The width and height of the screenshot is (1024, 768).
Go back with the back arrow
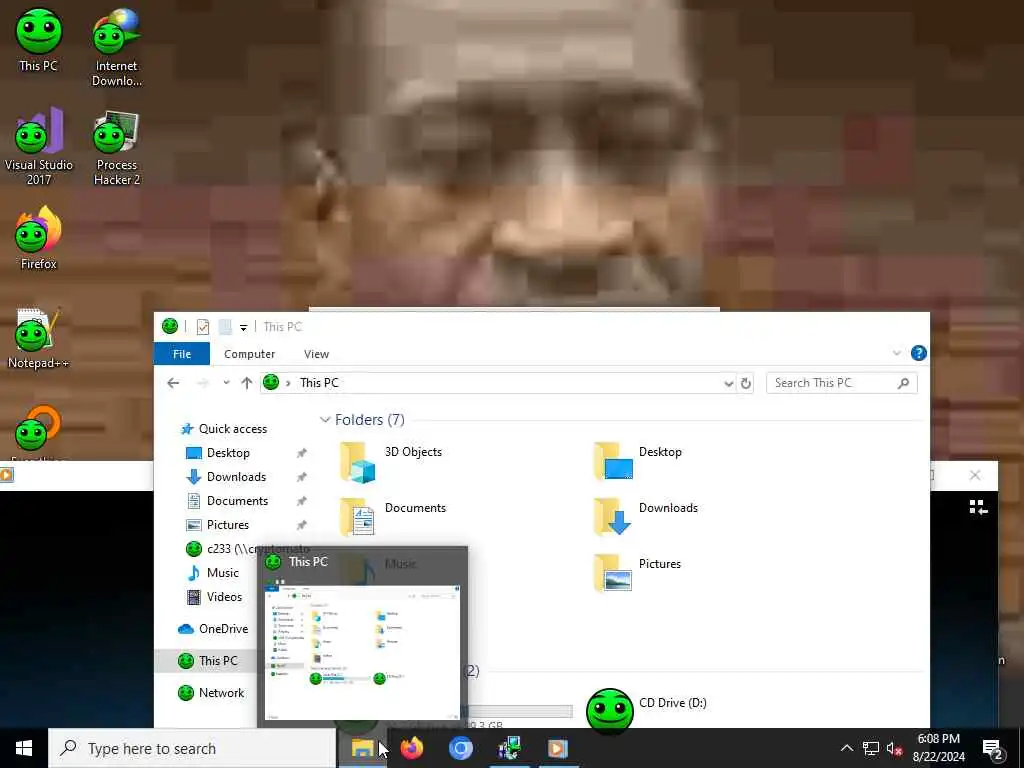173,383
